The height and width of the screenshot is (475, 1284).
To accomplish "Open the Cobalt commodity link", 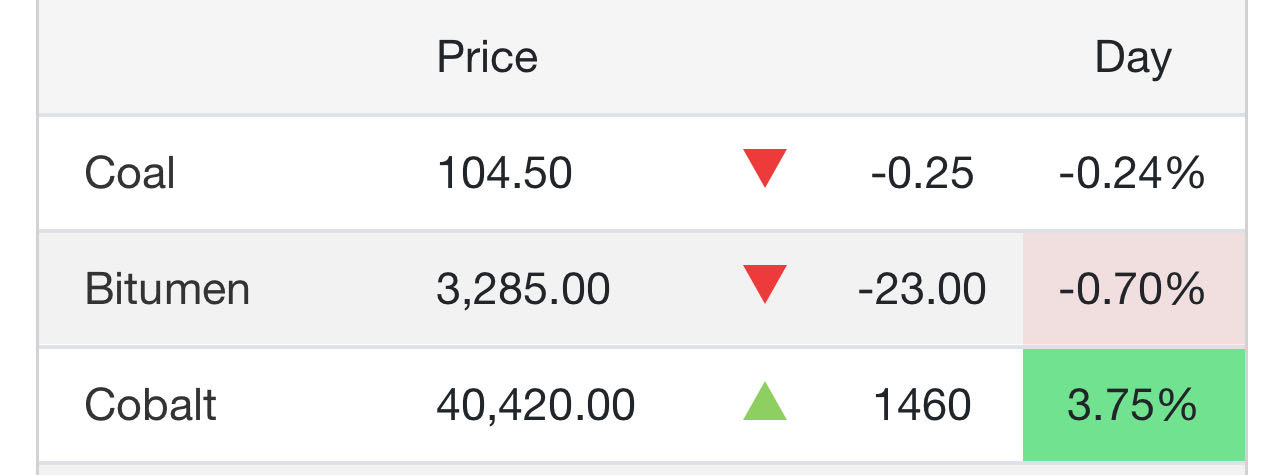I will pos(151,405).
